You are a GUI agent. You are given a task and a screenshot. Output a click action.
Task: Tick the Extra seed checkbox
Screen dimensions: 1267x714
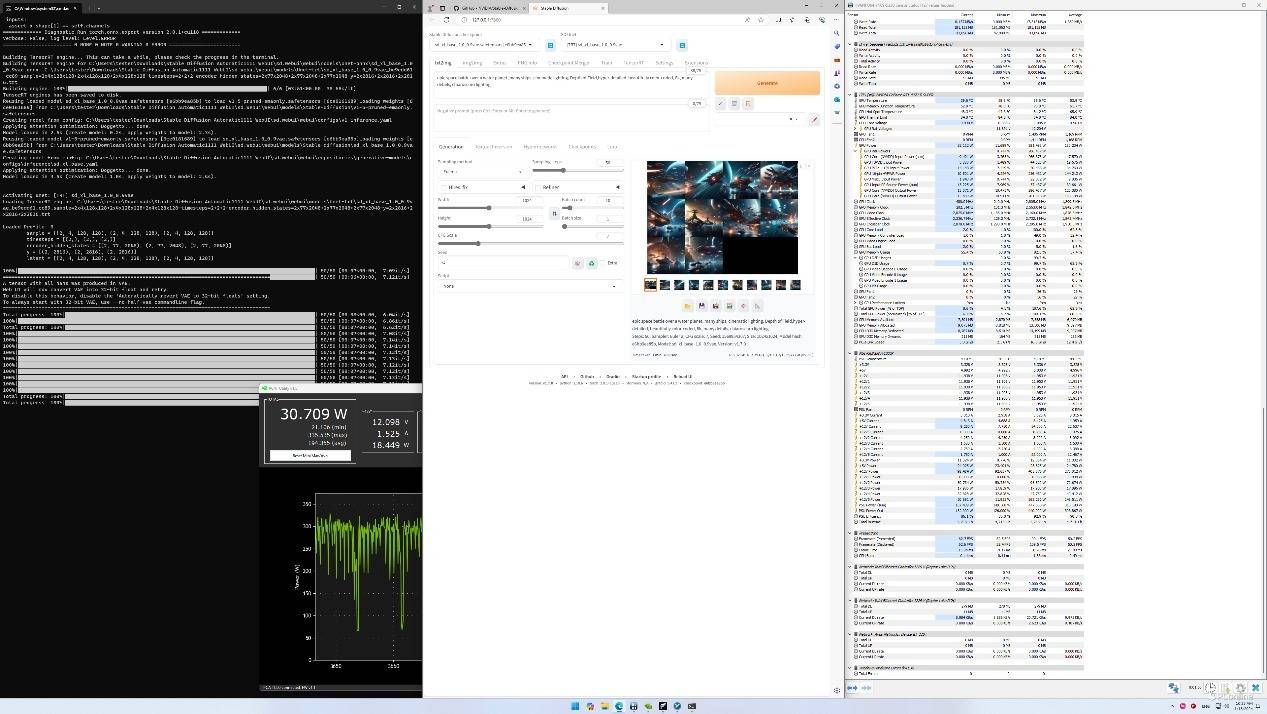coord(605,263)
